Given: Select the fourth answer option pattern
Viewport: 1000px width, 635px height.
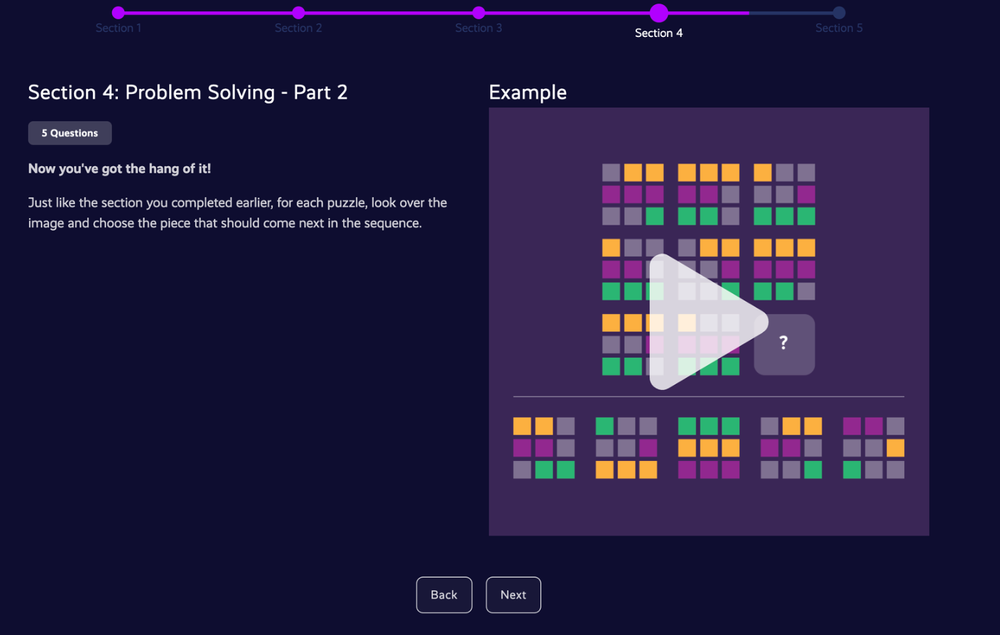Looking at the screenshot, I should click(791, 446).
